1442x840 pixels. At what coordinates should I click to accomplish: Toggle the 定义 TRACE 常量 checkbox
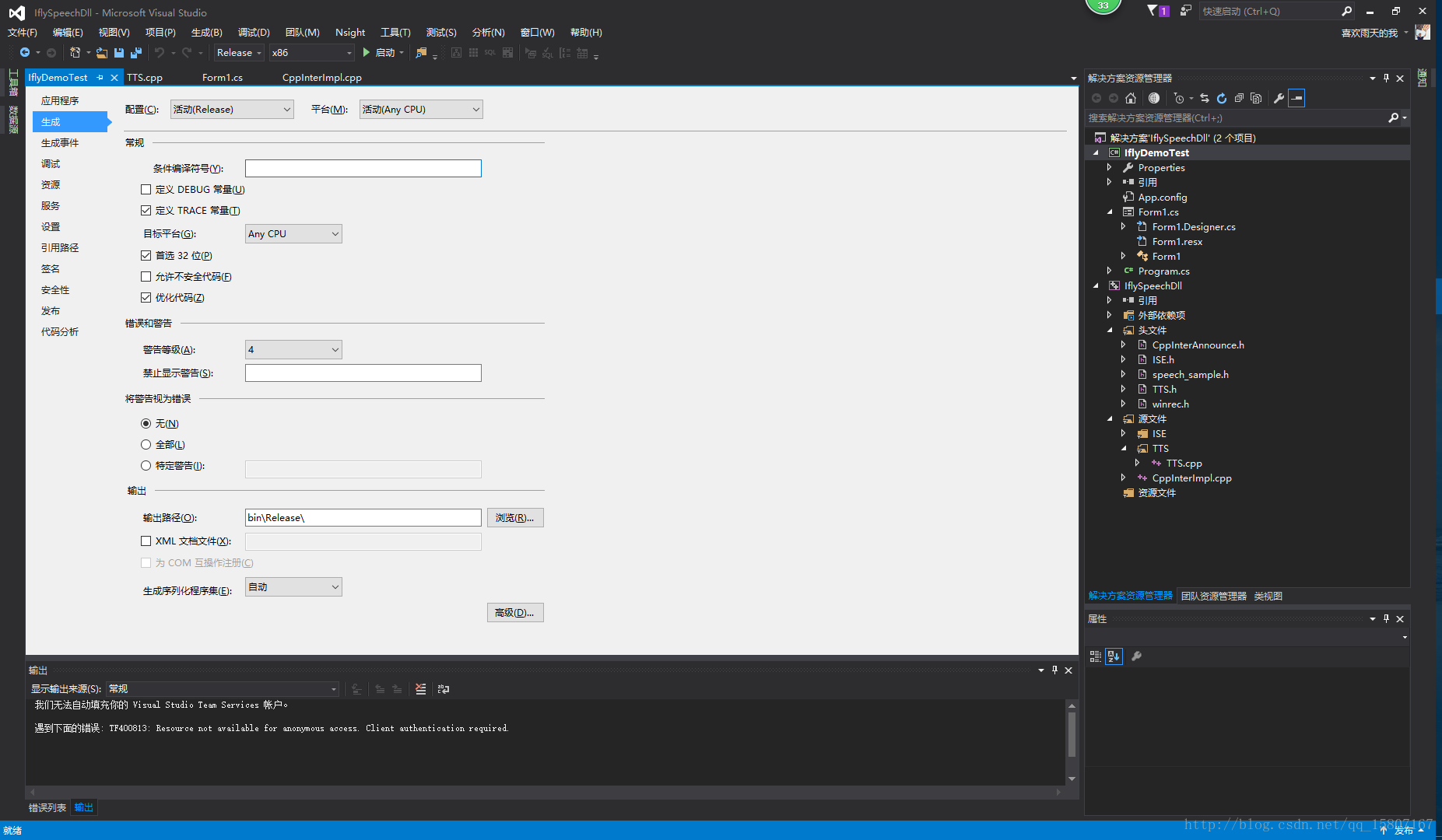click(x=146, y=211)
